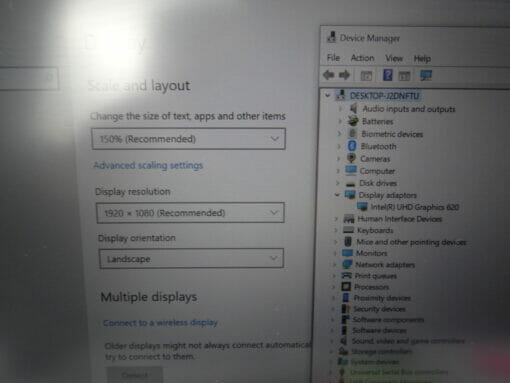Collapse the Display adaptors node
This screenshot has width=510, height=383.
pos(337,194)
